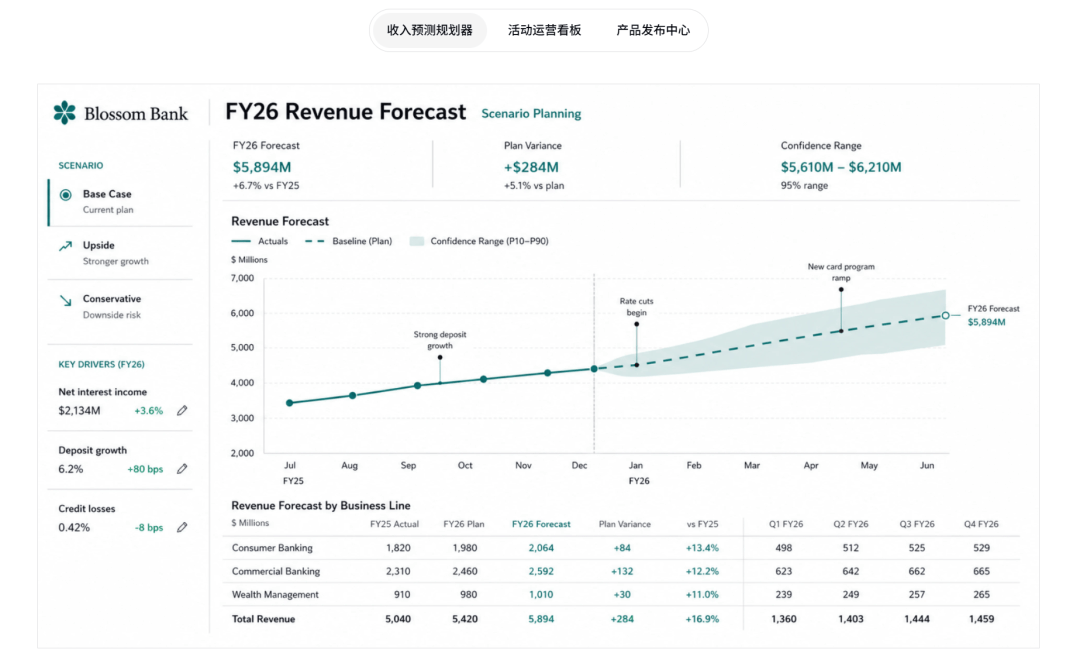Choose the Conservative downside risk scenario

[121, 306]
